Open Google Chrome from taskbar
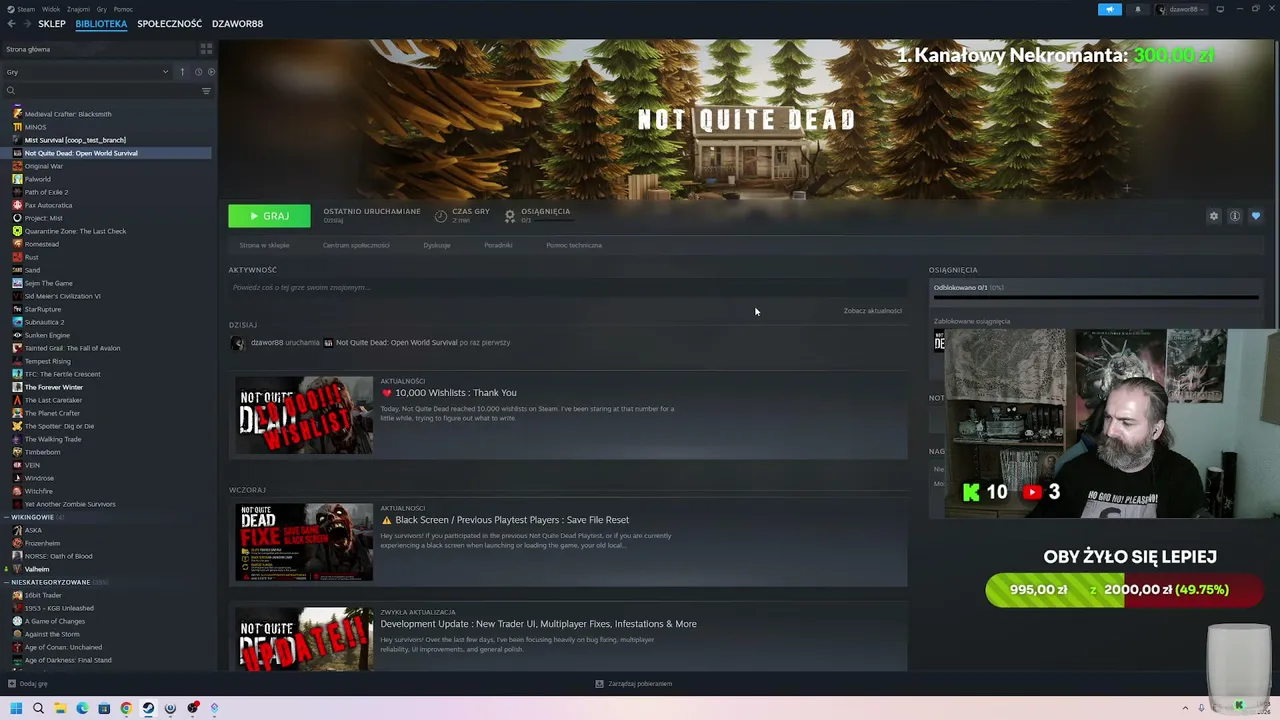This screenshot has height=720, width=1280. 126,708
